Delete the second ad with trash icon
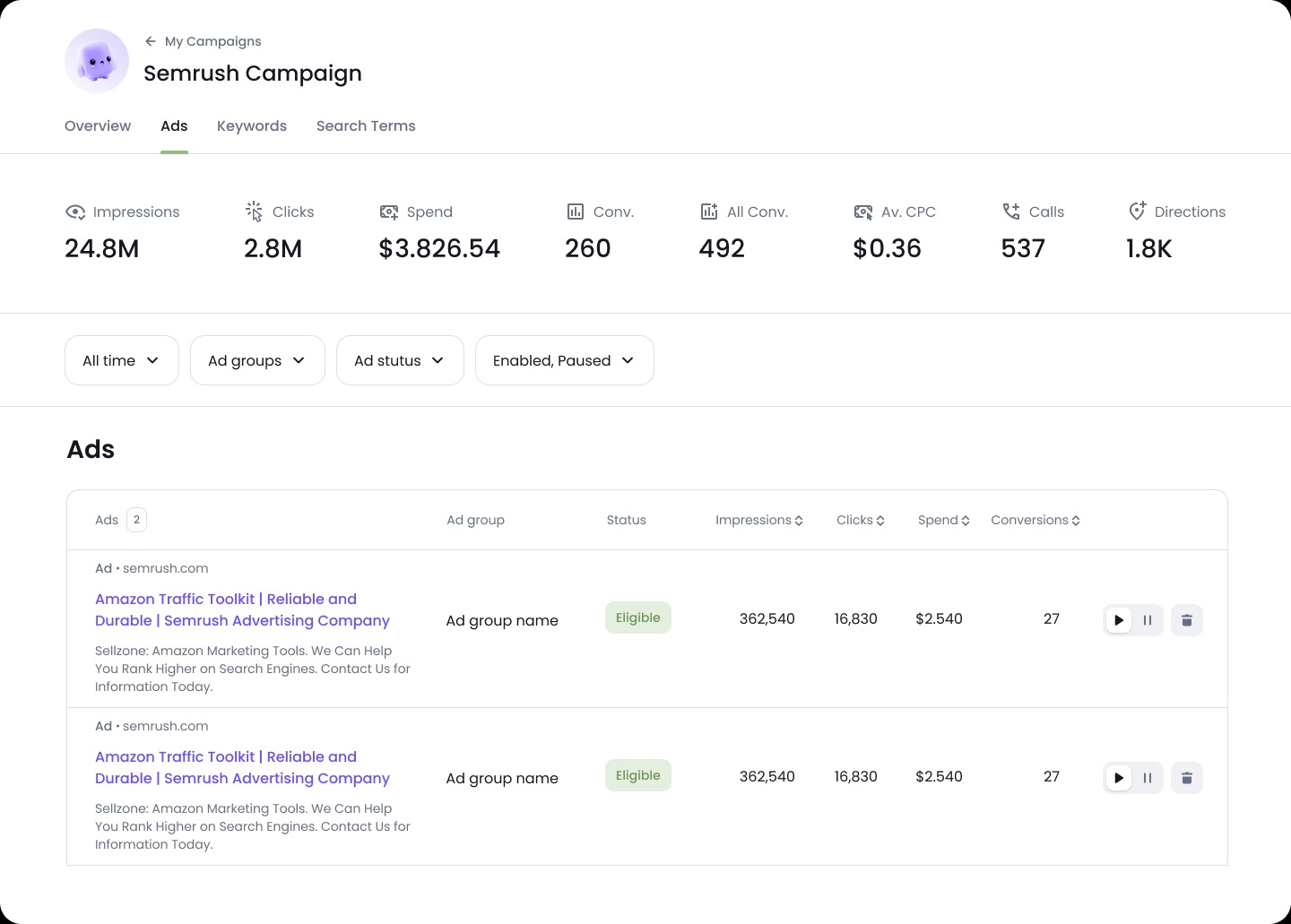1291x924 pixels. pyautogui.click(x=1187, y=778)
